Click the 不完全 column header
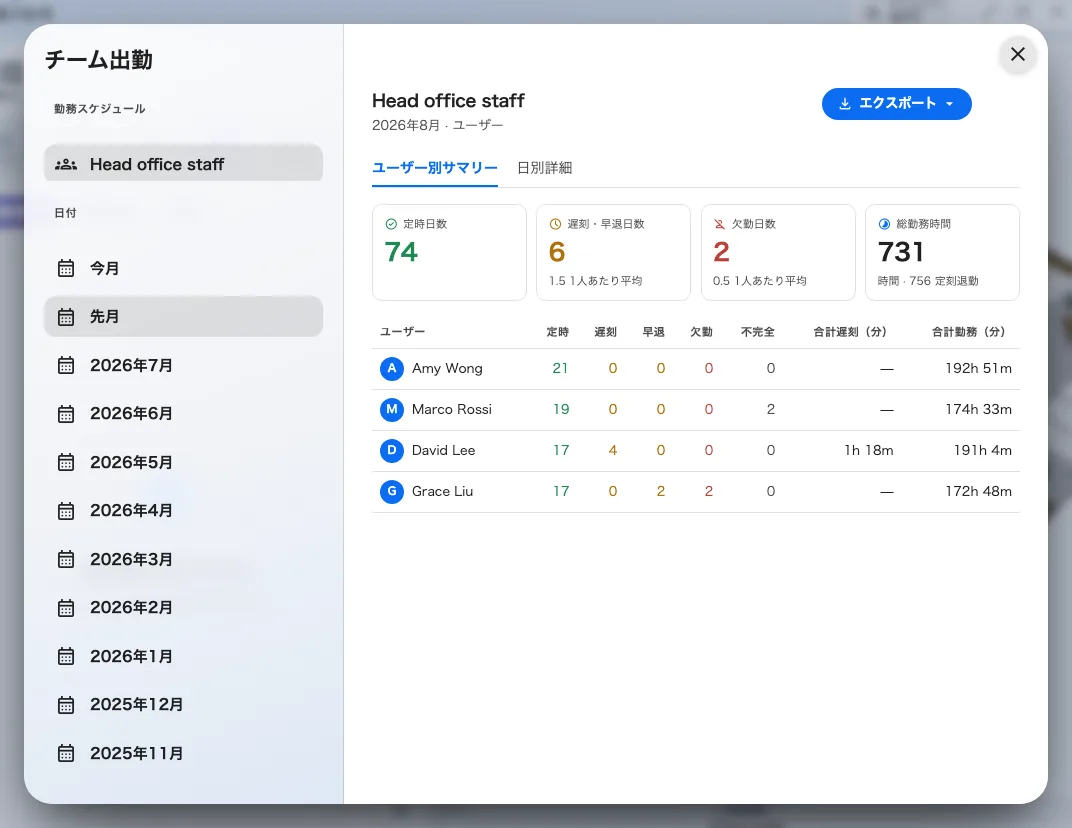The image size is (1072, 828). [x=758, y=332]
